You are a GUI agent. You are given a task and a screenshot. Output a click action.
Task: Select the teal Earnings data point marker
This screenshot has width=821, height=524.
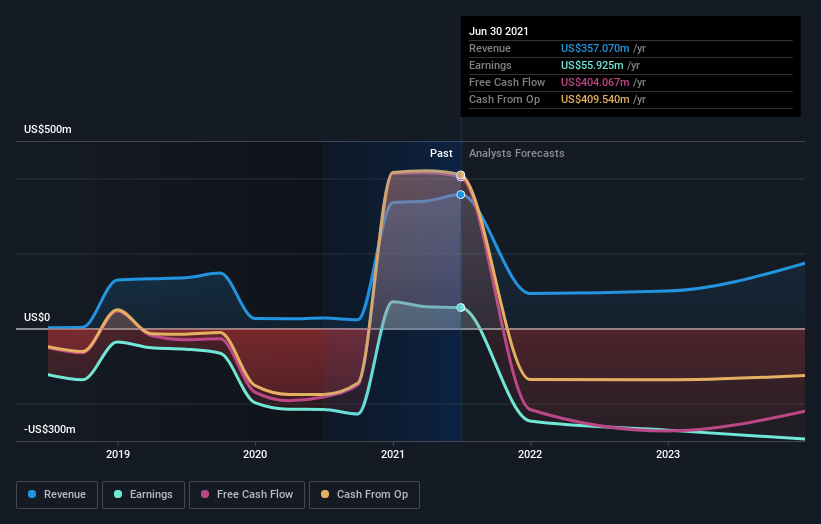(460, 307)
